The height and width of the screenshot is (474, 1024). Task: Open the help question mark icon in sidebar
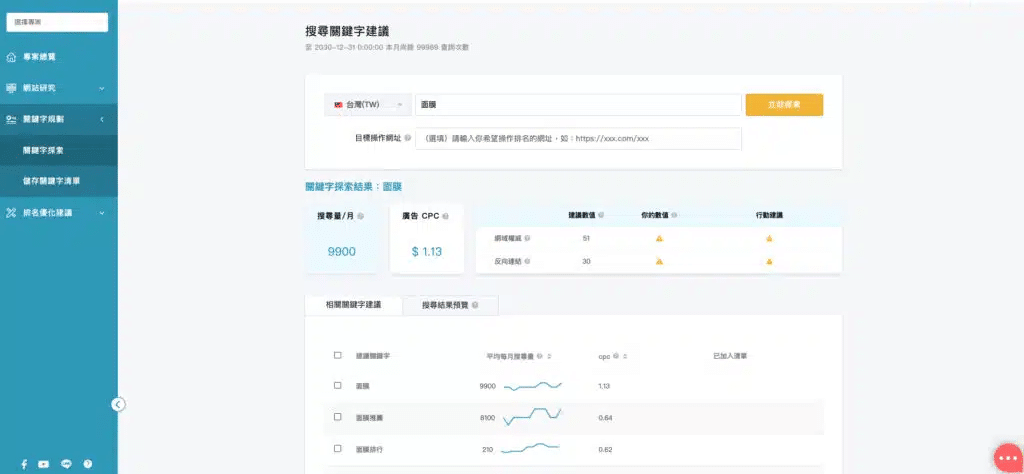click(x=88, y=464)
